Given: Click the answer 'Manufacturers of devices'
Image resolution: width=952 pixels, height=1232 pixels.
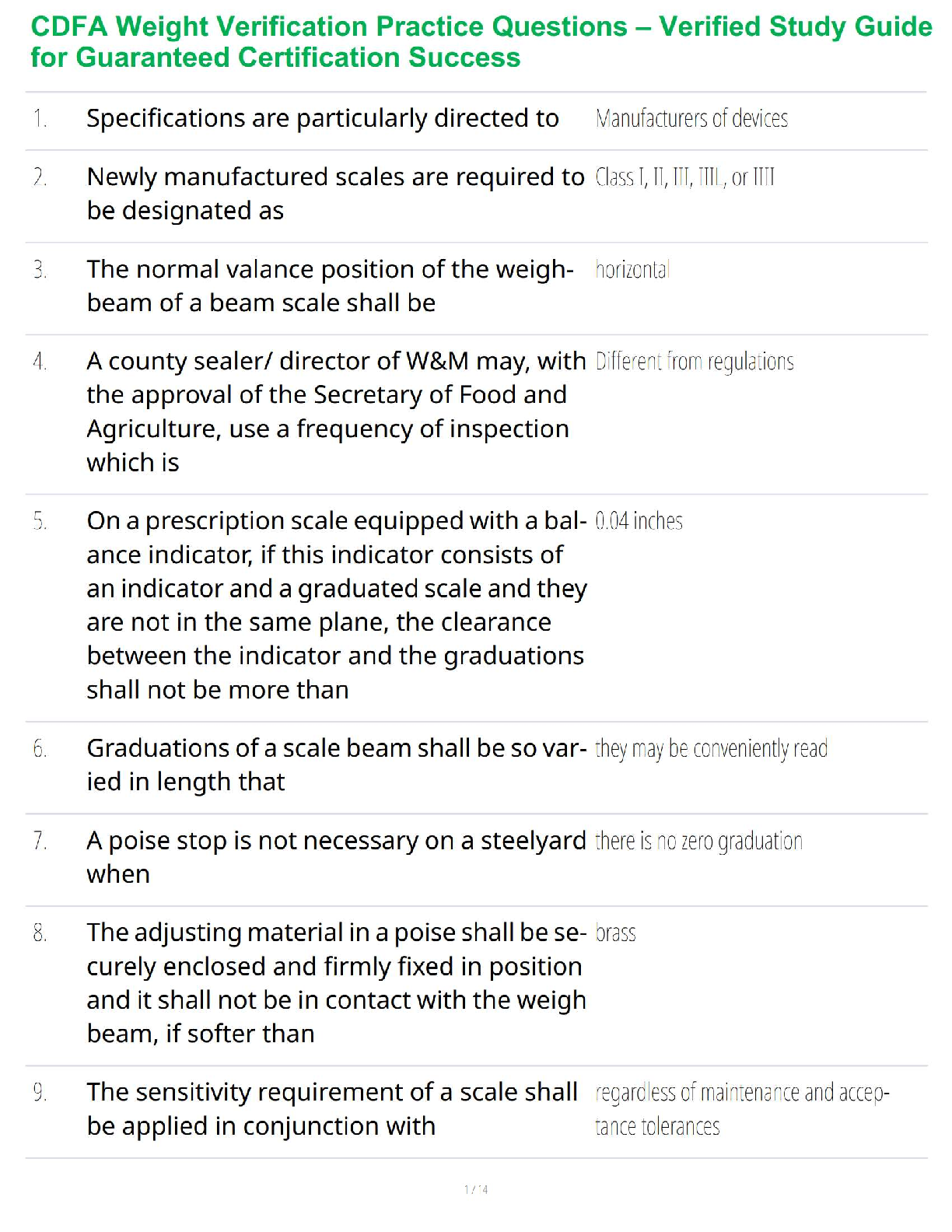Looking at the screenshot, I should pyautogui.click(x=691, y=118).
